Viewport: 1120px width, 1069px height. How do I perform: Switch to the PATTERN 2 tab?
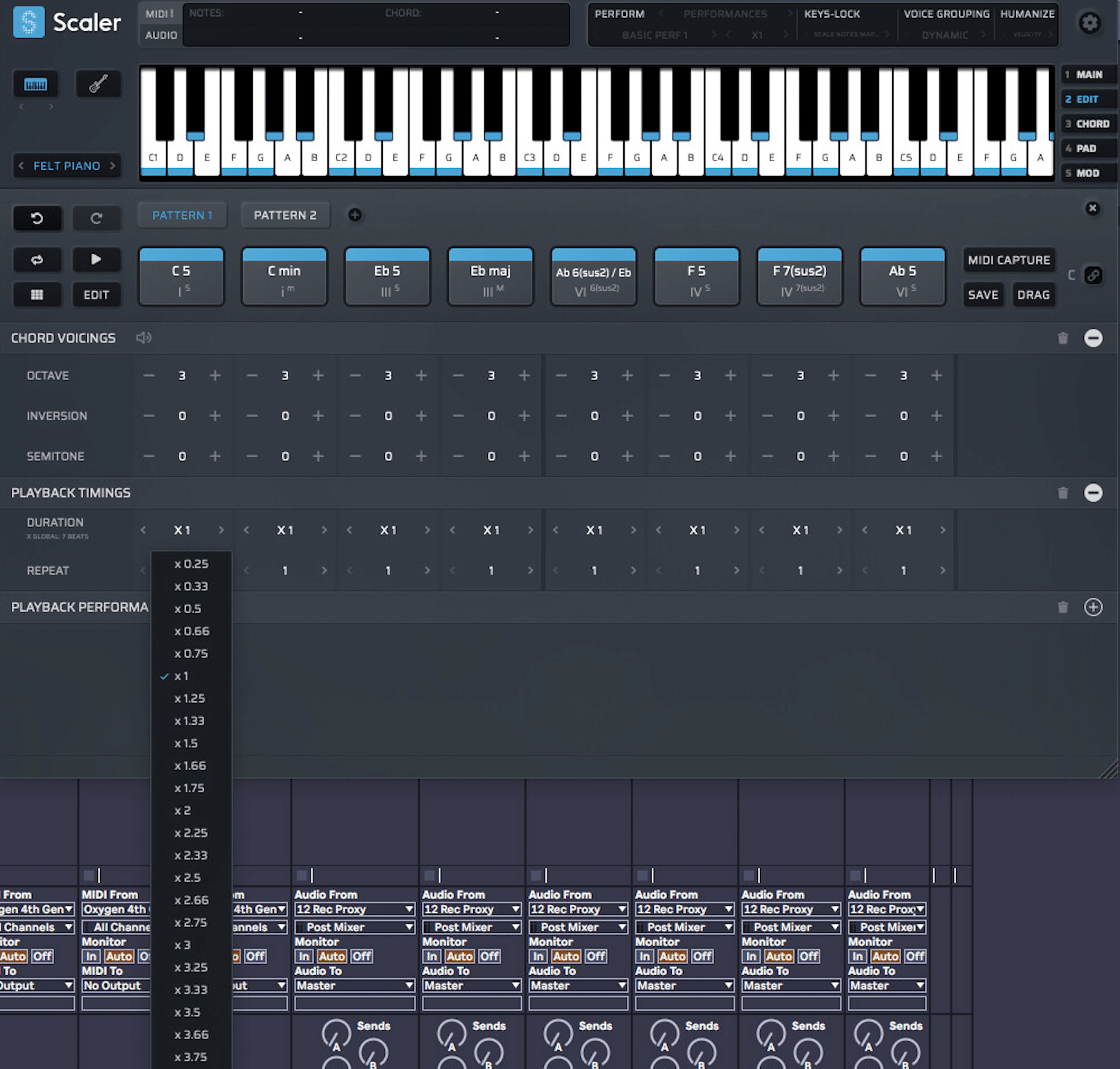coord(285,215)
